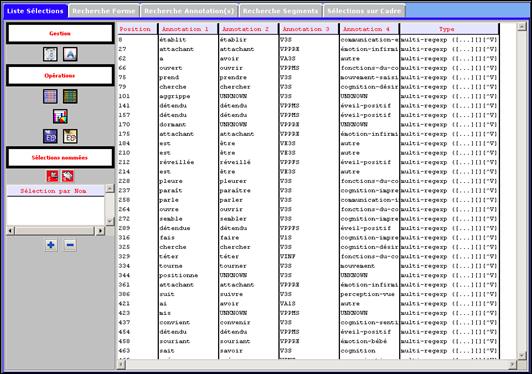
Task: Select the row at position 212 réveillée
Action: 308,162
